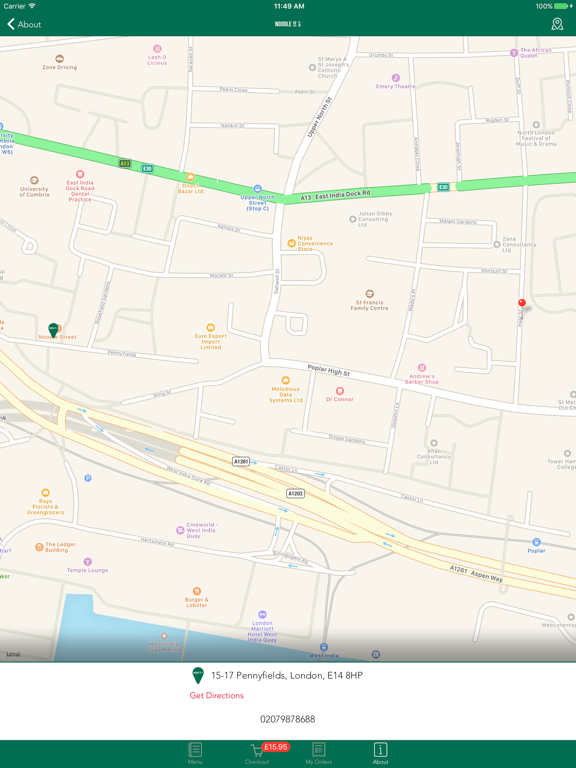The image size is (576, 768).
Task: Tap Julian Gibbs Consulting Ltd marker
Action: (x=353, y=219)
